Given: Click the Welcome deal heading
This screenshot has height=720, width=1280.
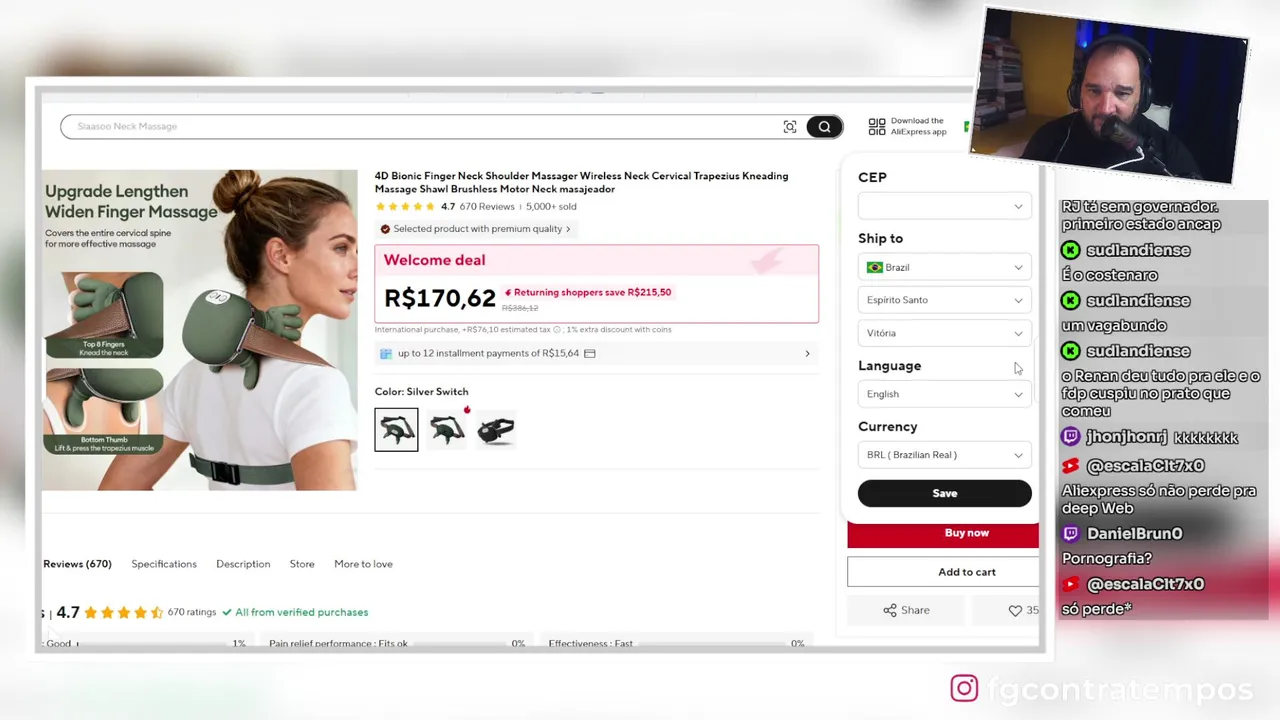Looking at the screenshot, I should pyautogui.click(x=434, y=260).
